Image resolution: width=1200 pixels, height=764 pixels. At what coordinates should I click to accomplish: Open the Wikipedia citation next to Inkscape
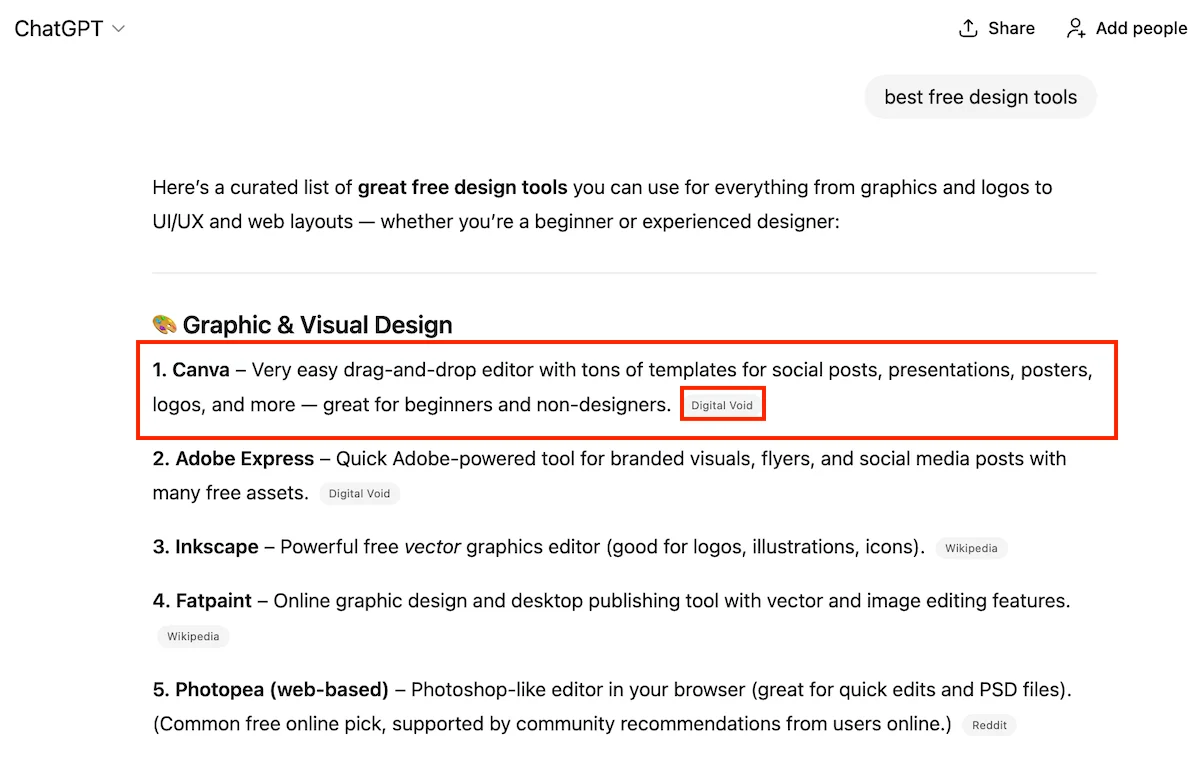[x=971, y=548]
